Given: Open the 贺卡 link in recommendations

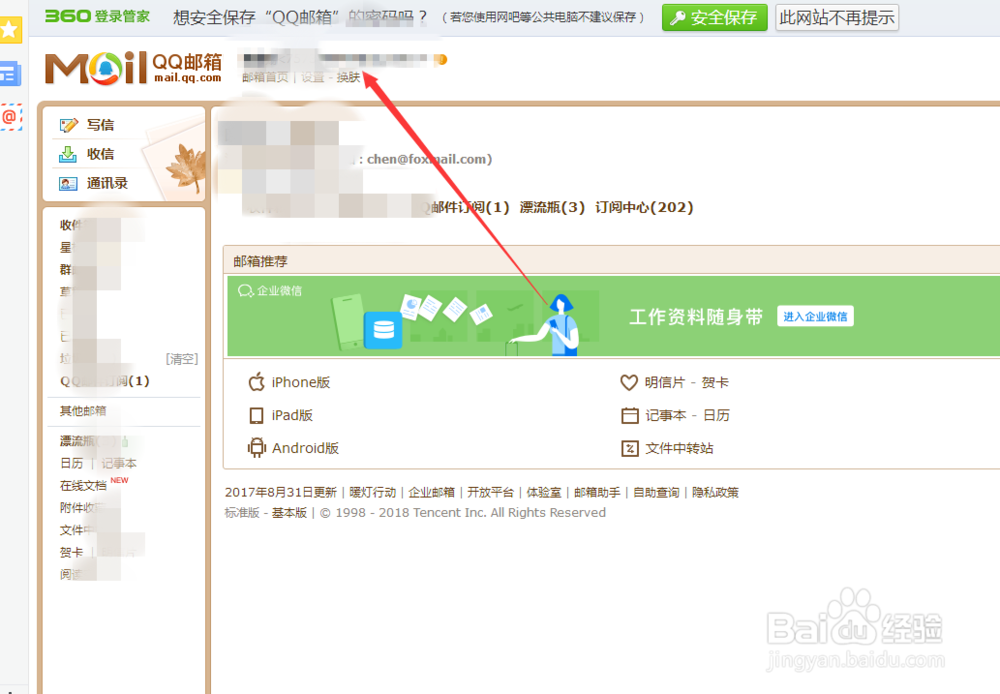Looking at the screenshot, I should click(x=715, y=383).
